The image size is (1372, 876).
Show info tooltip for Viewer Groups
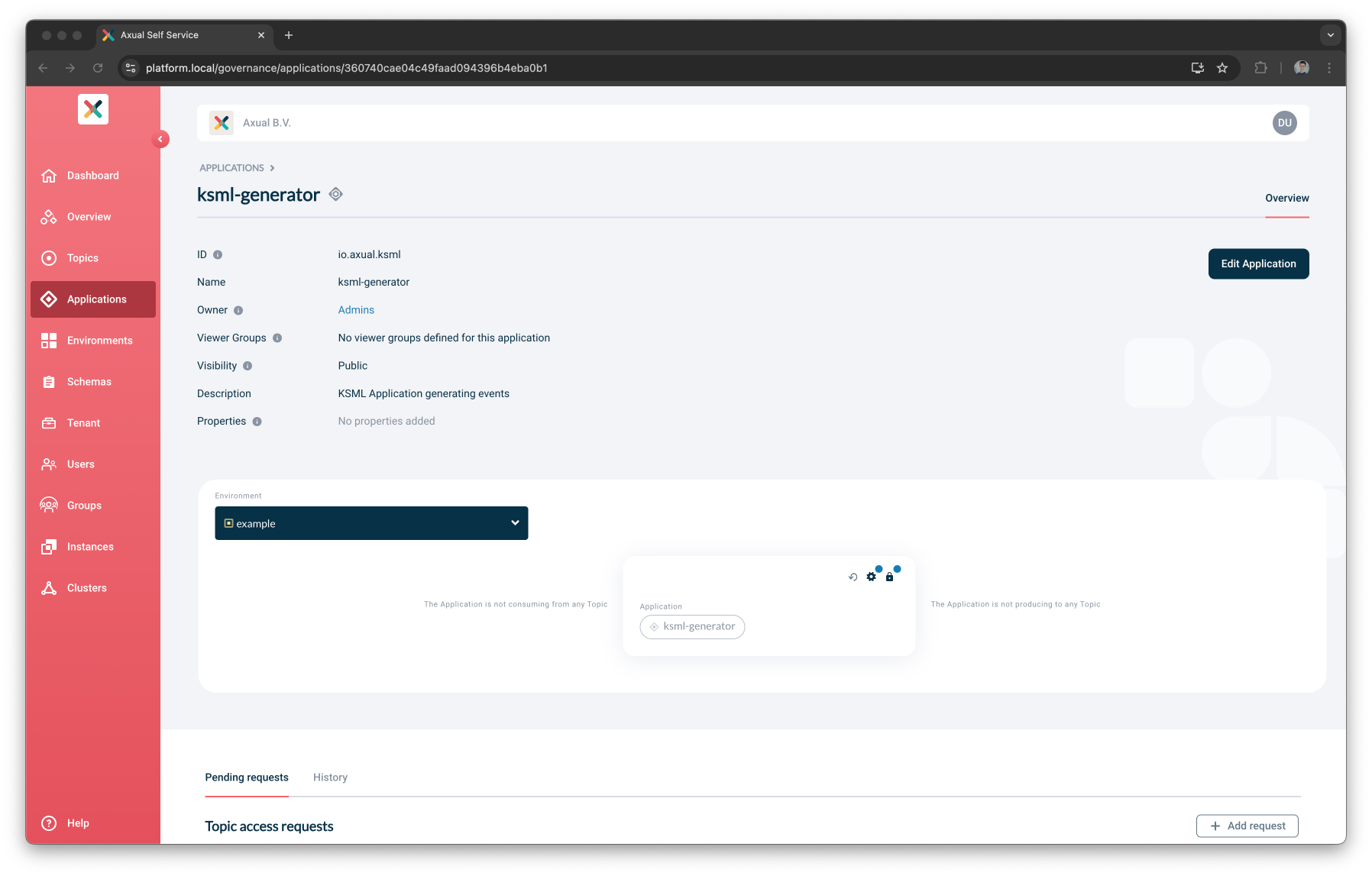(x=277, y=338)
